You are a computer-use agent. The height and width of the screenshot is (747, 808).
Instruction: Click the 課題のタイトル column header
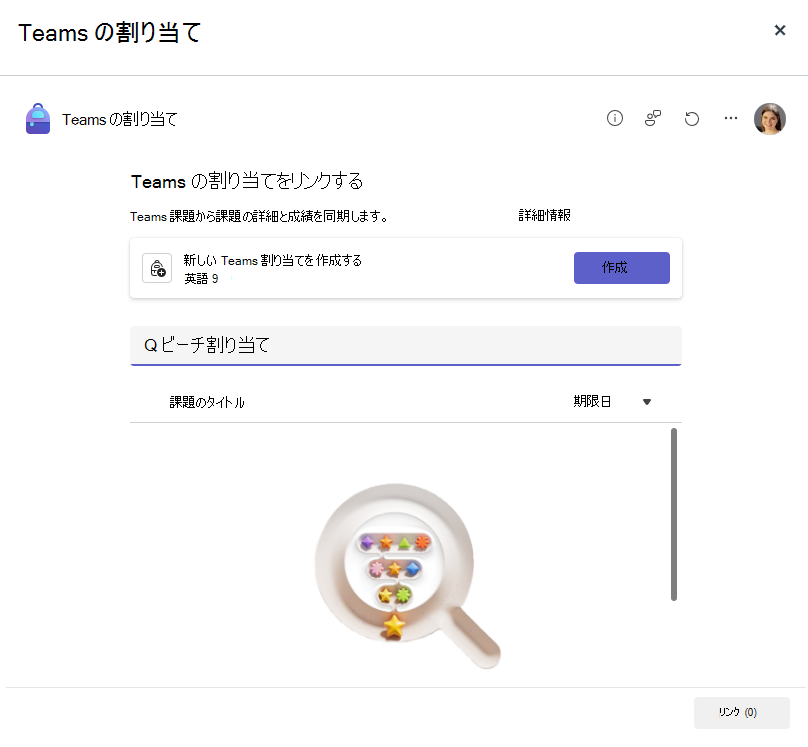click(207, 402)
